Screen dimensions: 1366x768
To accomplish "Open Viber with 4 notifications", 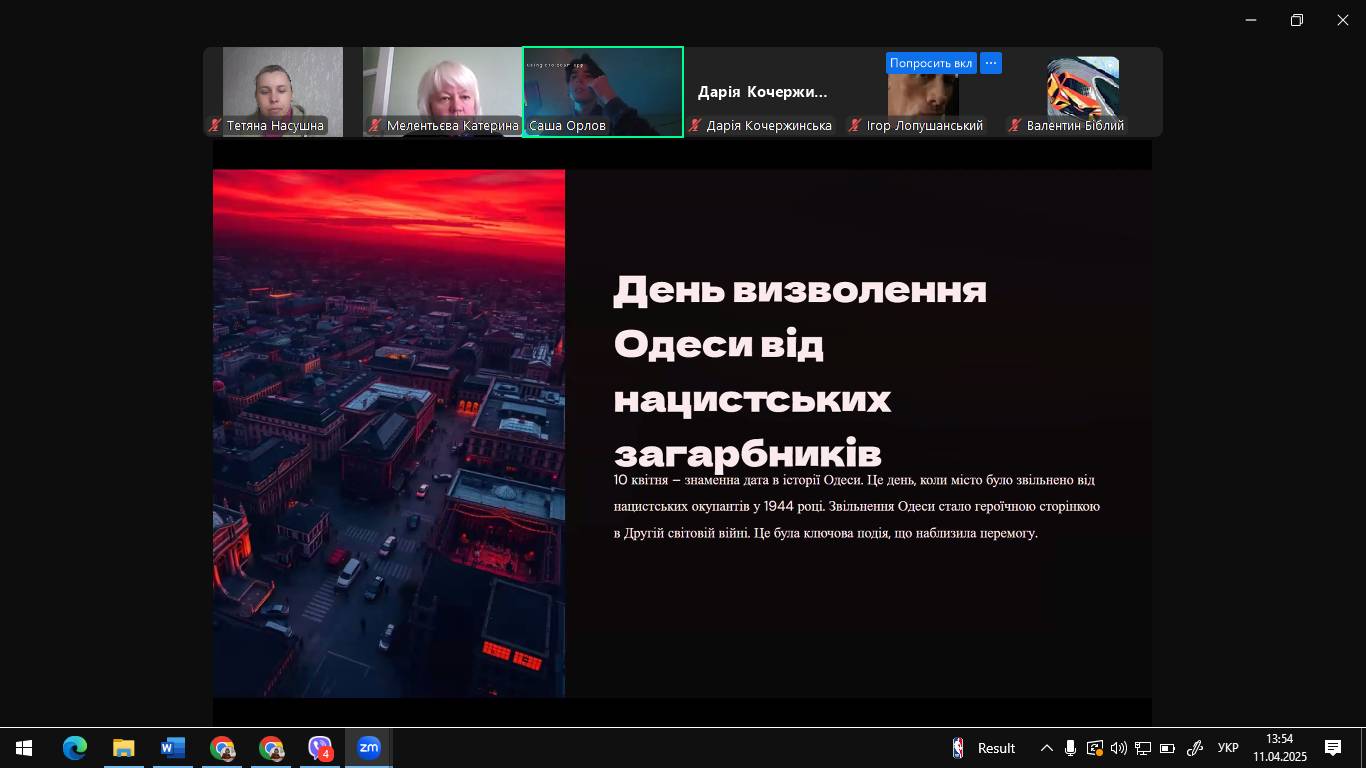I will [320, 748].
